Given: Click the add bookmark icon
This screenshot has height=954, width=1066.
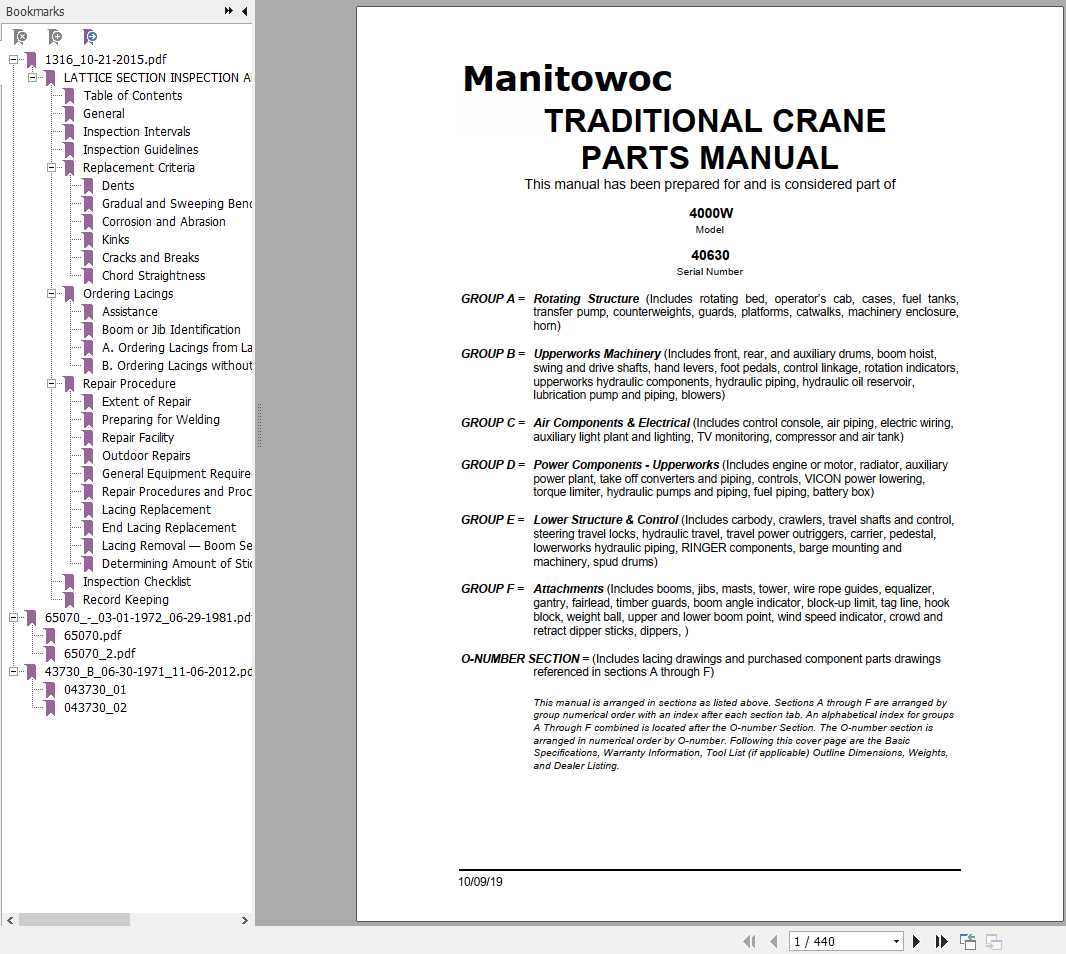Looking at the screenshot, I should point(56,37).
